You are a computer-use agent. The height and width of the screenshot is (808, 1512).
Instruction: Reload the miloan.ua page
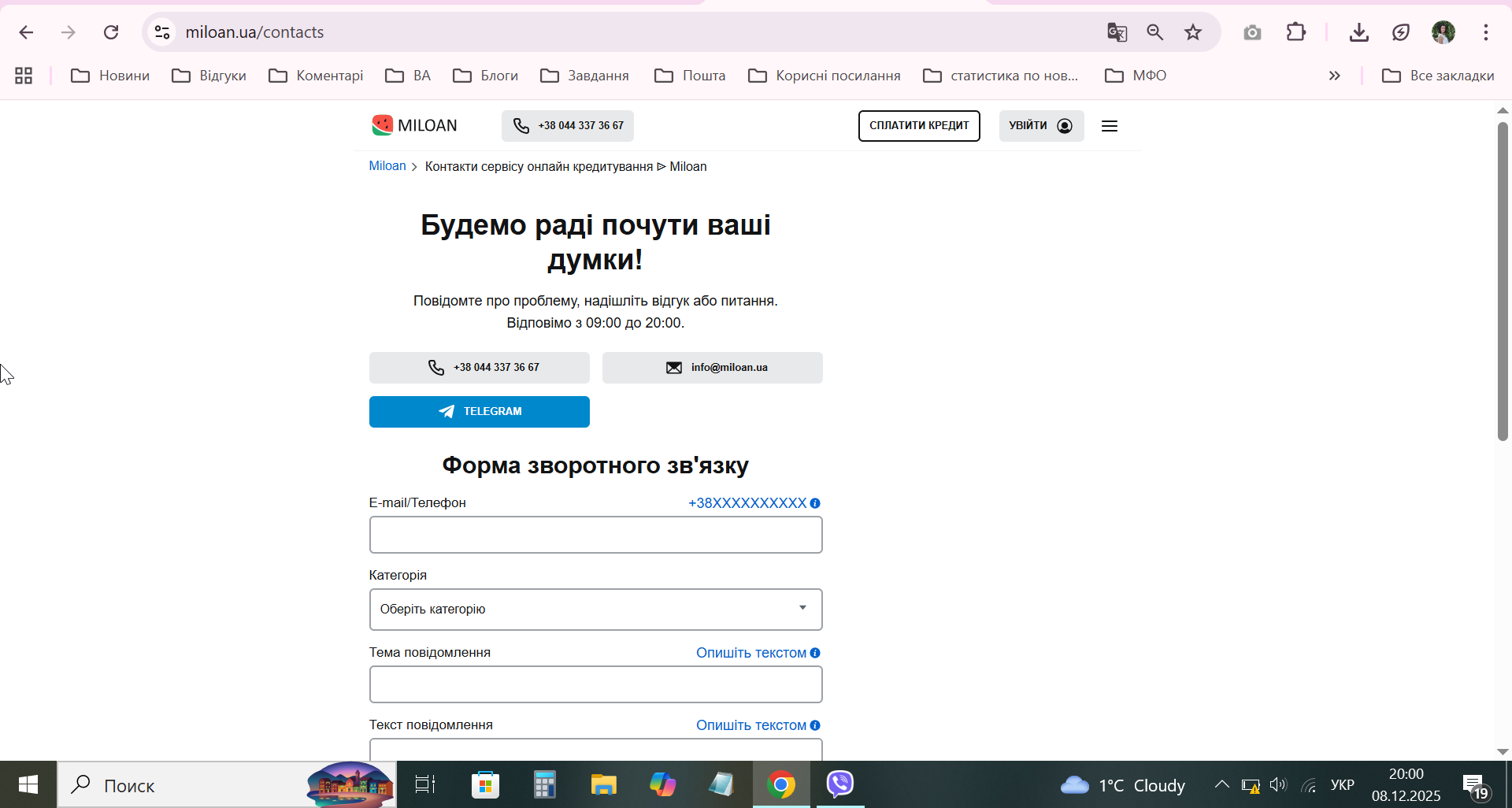(x=111, y=32)
